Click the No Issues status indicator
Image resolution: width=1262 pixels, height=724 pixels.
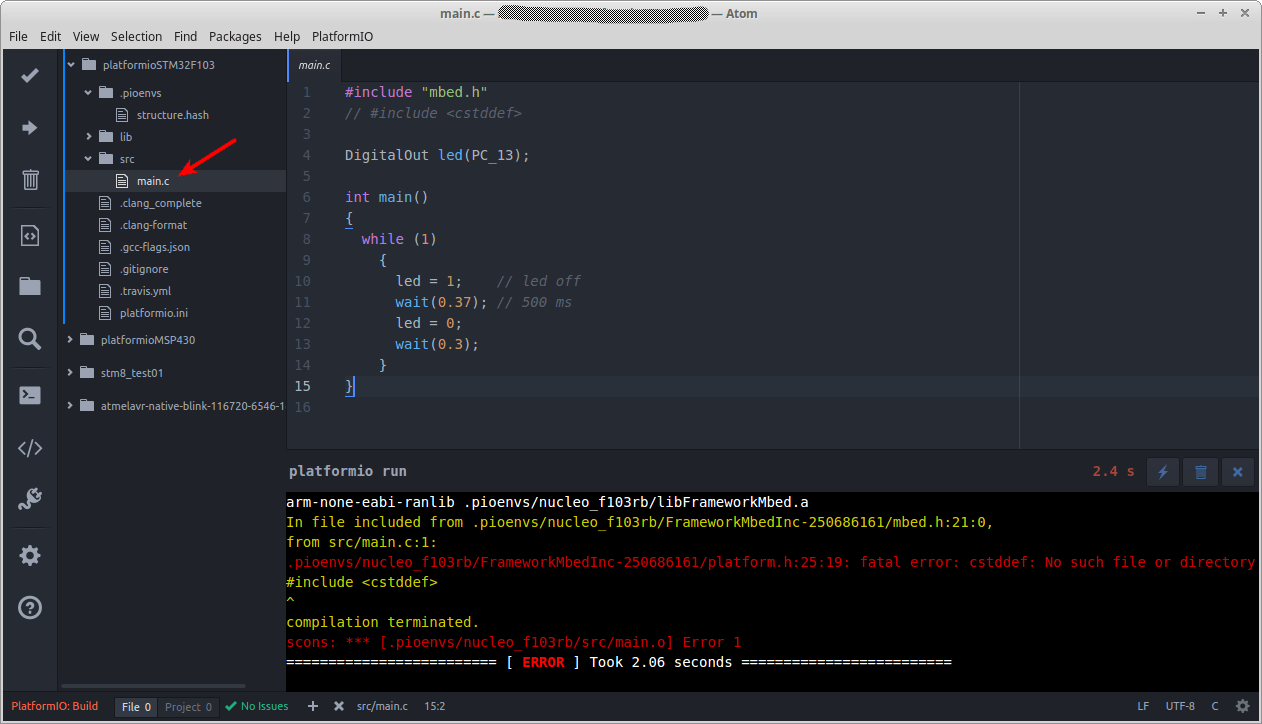pos(257,706)
